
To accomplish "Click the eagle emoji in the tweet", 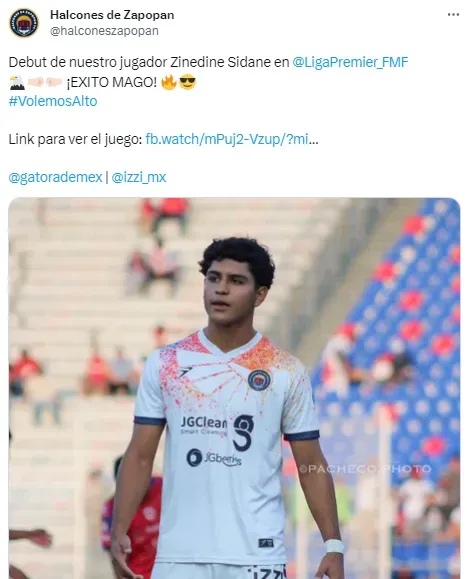I will pos(17,82).
